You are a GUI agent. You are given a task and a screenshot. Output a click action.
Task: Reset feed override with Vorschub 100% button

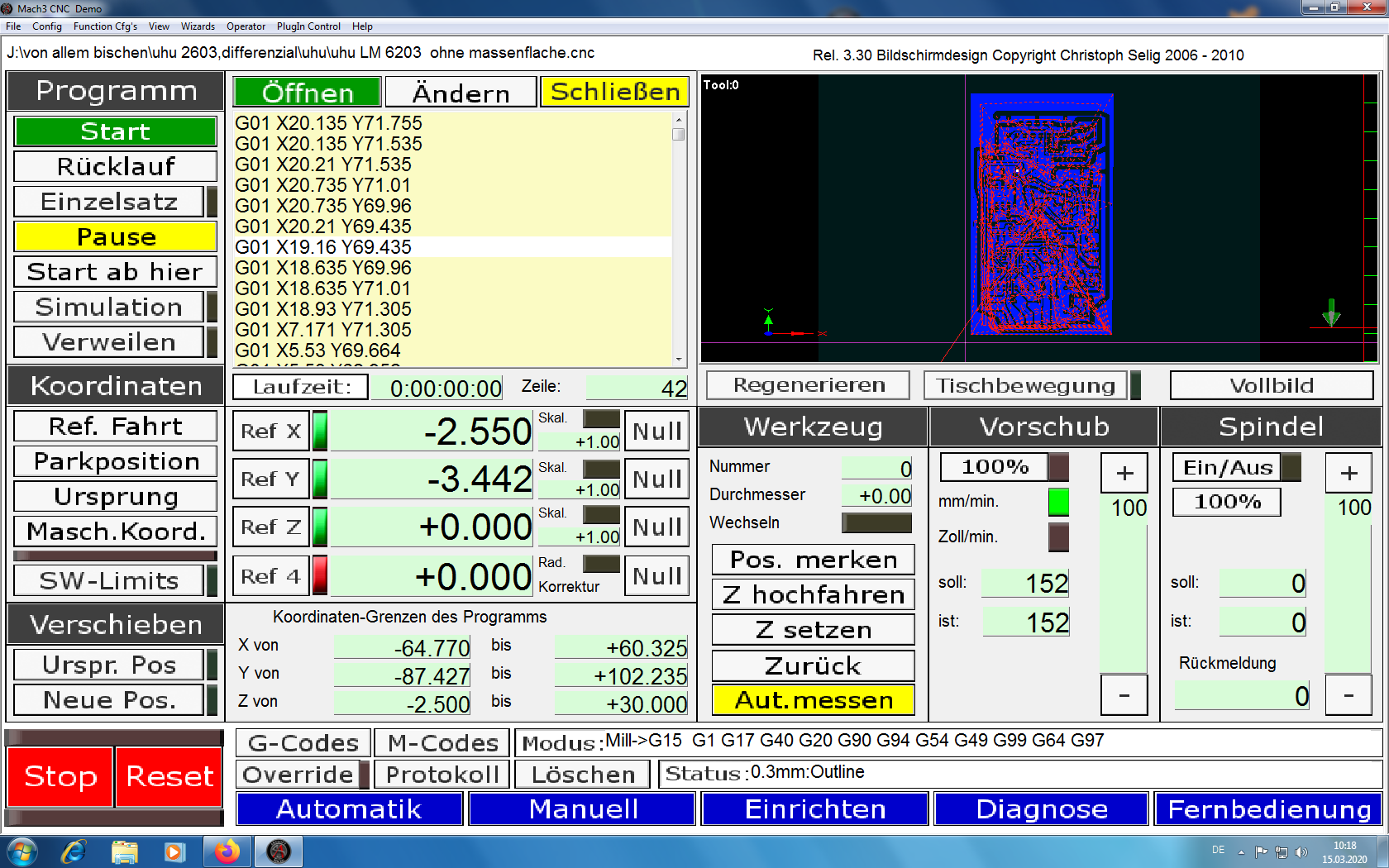pyautogui.click(x=995, y=467)
